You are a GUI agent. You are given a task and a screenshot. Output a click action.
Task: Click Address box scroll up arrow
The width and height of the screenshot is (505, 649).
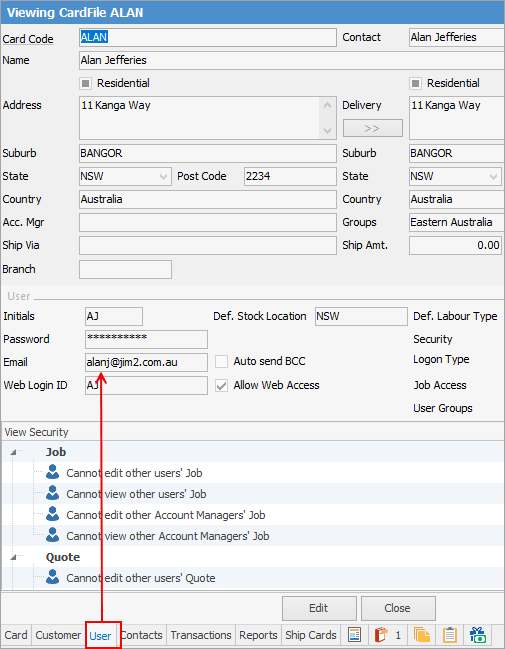point(327,106)
